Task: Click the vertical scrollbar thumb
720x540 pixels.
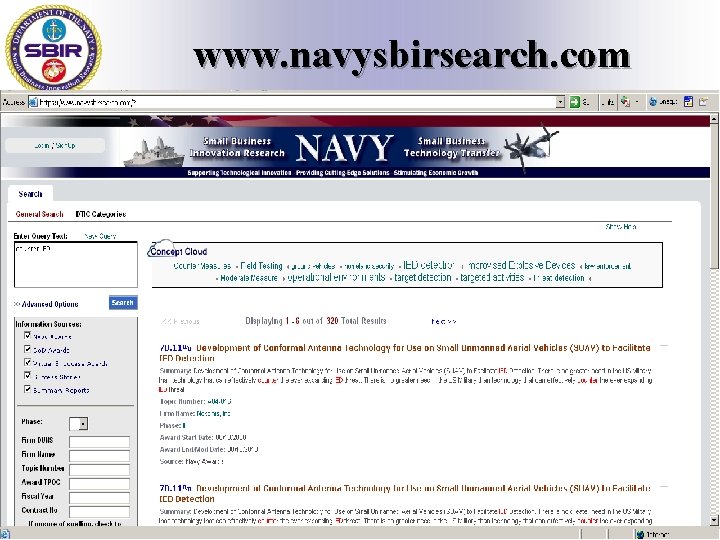Action: (x=714, y=197)
